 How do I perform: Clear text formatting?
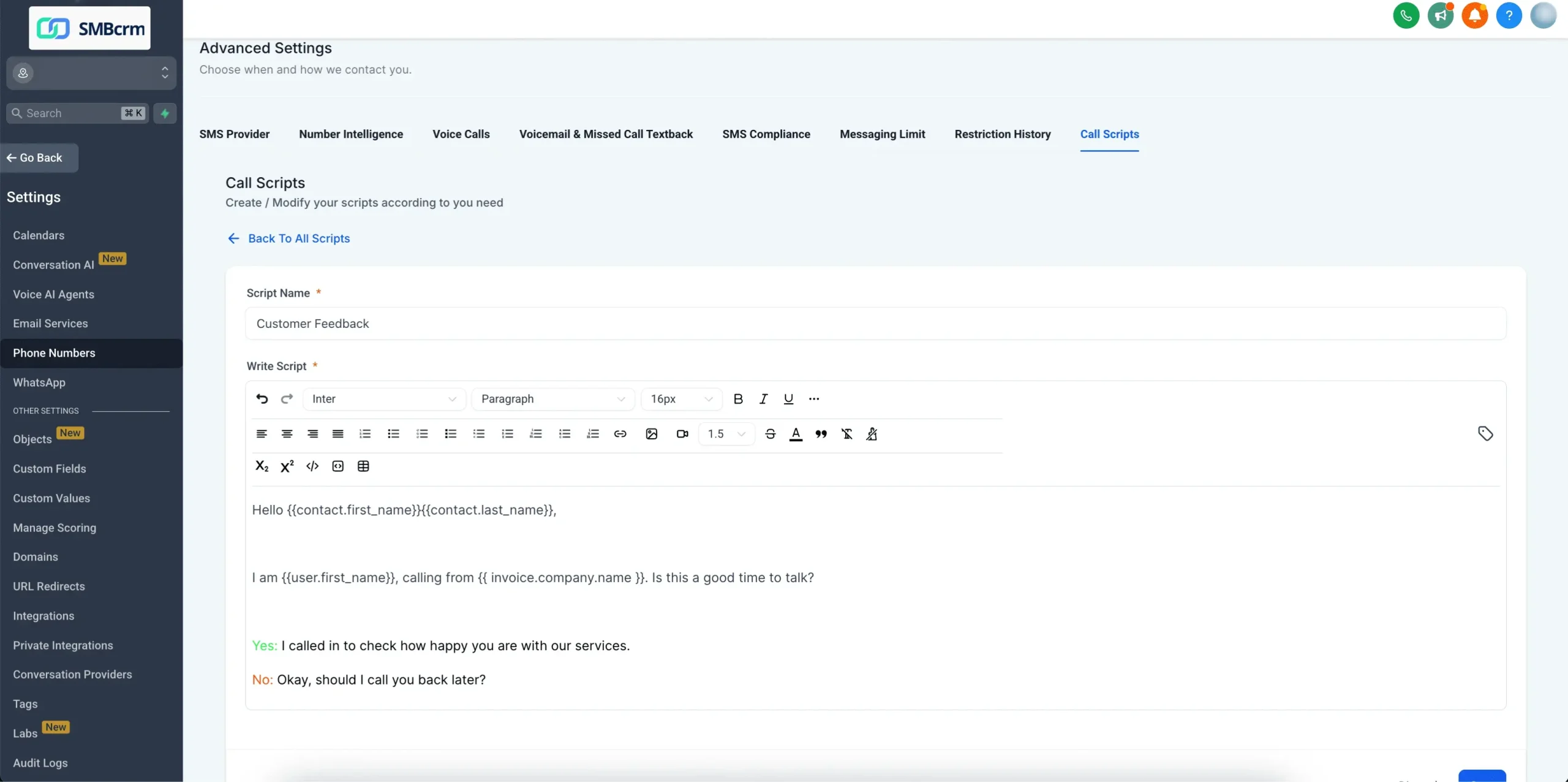[846, 434]
